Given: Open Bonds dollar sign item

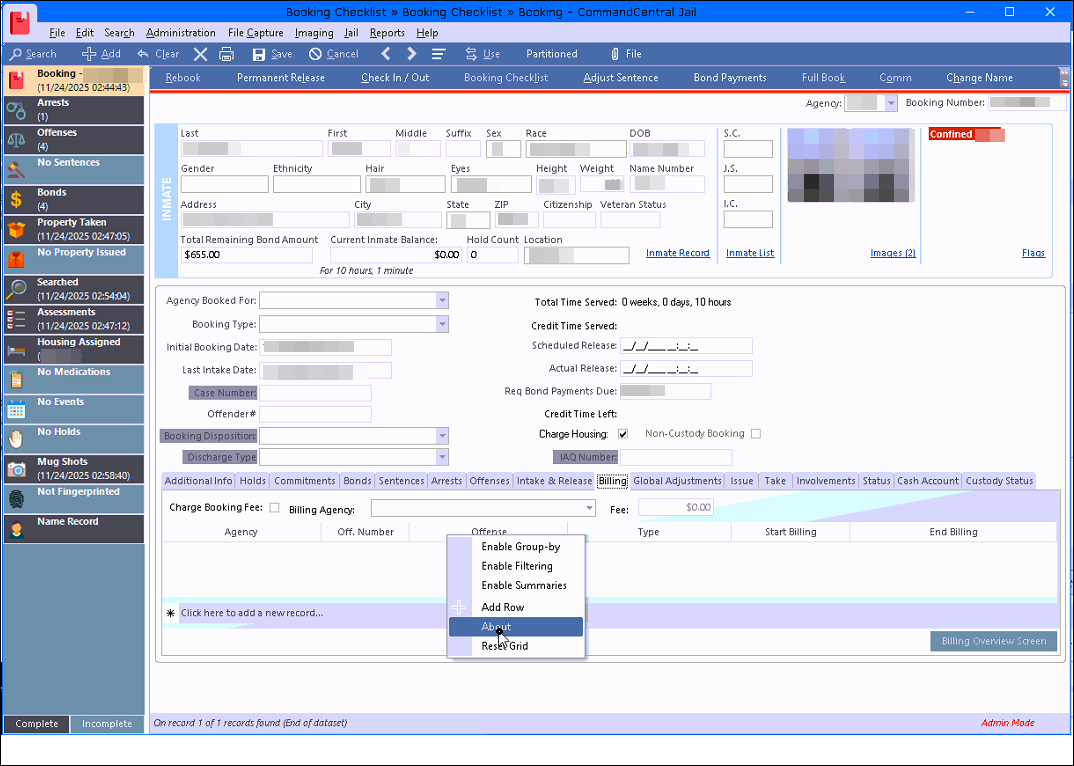Looking at the screenshot, I should pyautogui.click(x=74, y=199).
